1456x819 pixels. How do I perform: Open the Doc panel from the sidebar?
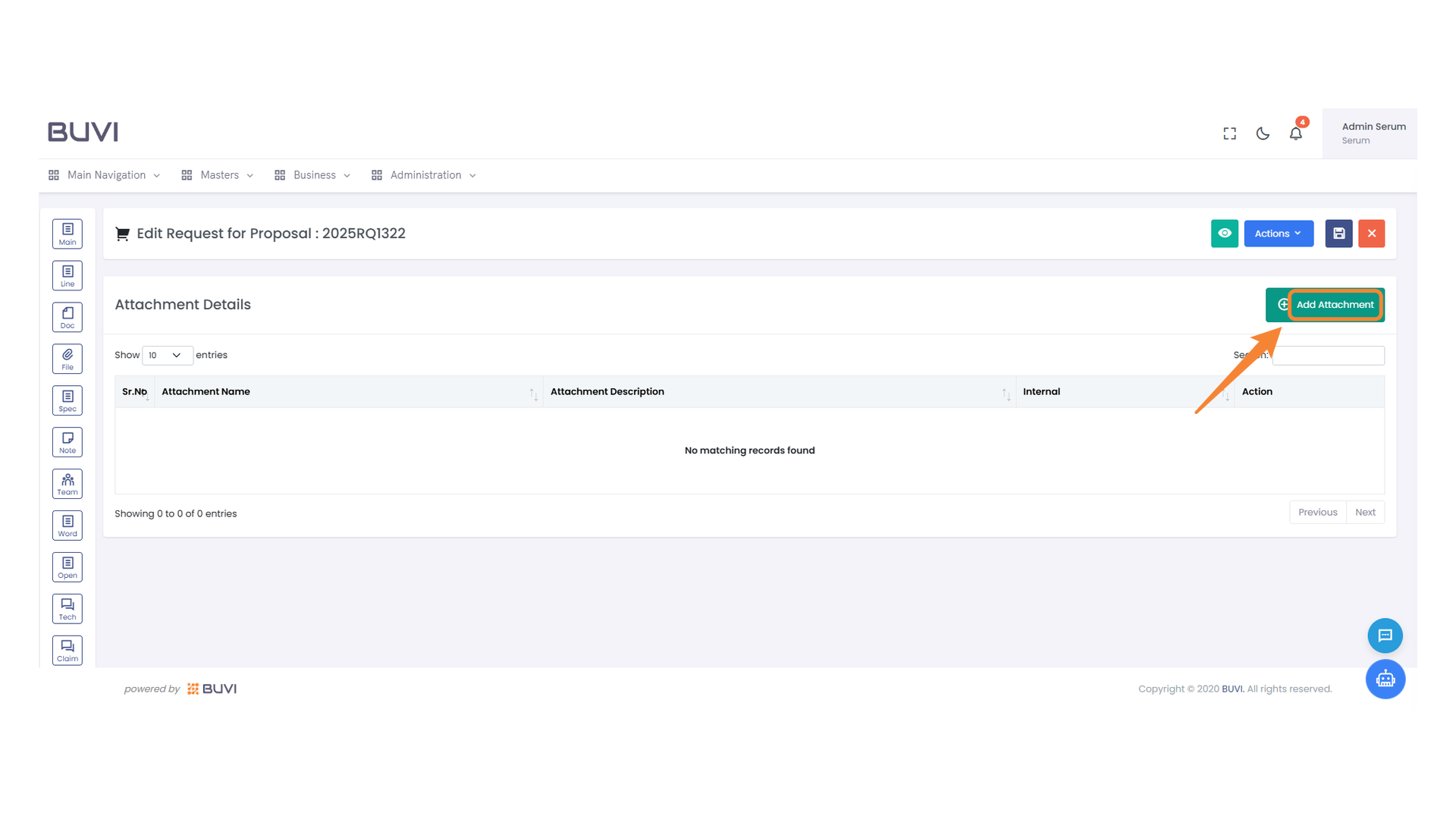67,316
